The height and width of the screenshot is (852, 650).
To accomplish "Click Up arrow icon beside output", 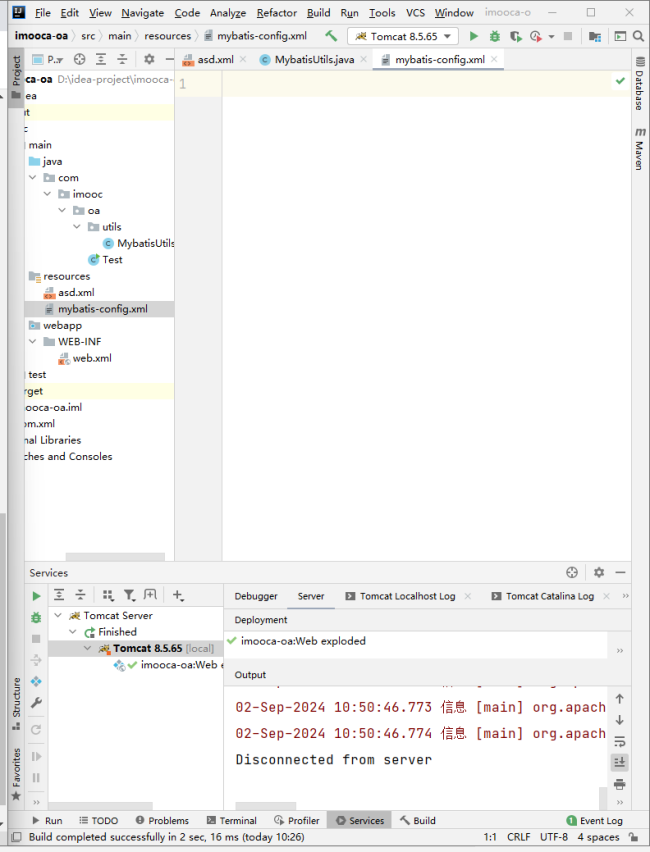I will tap(620, 699).
